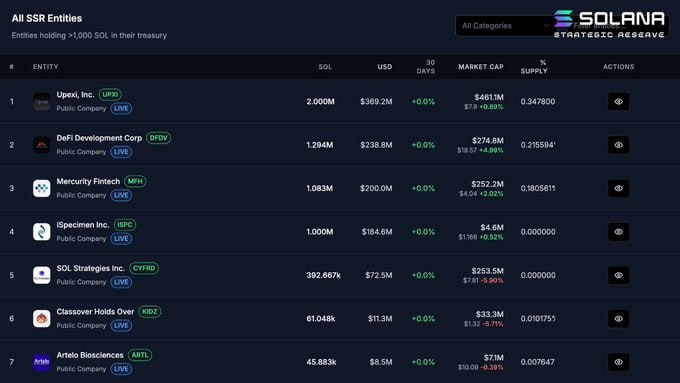Click the Artelo Biosciences logo icon
Viewport: 680px width, 383px height.
(x=42, y=362)
